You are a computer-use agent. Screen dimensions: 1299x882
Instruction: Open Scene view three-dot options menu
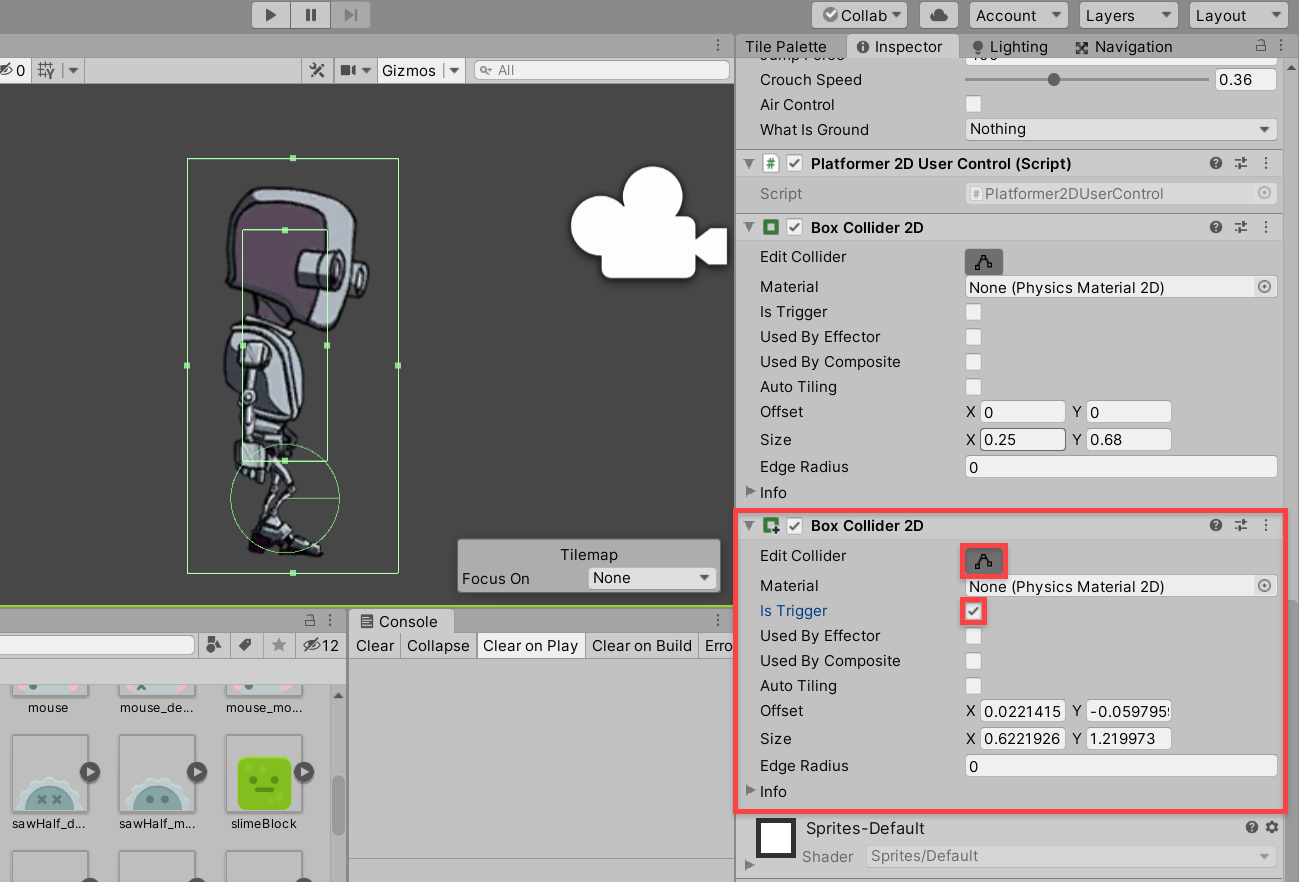point(718,46)
